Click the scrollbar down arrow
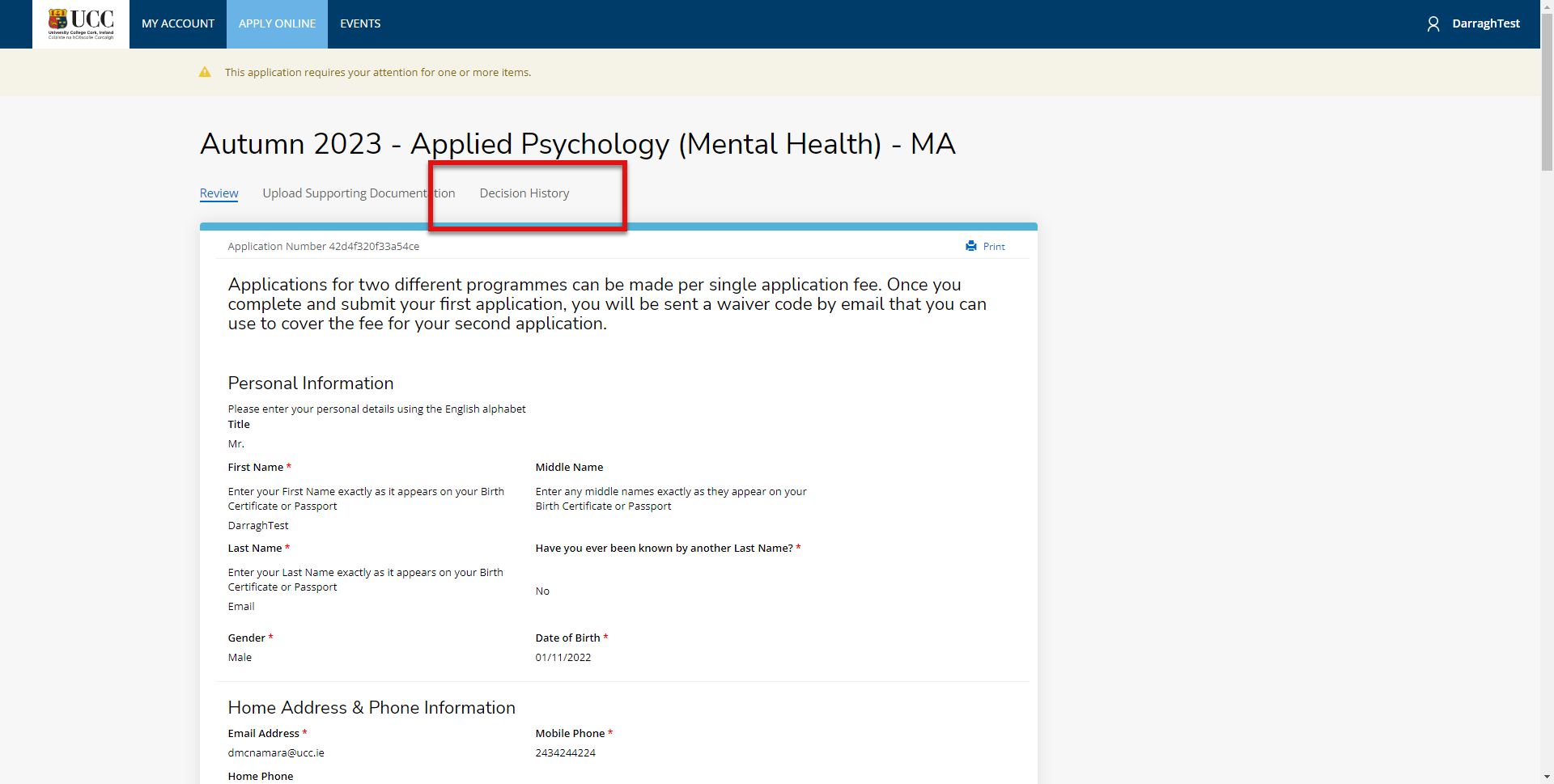 [x=1547, y=778]
